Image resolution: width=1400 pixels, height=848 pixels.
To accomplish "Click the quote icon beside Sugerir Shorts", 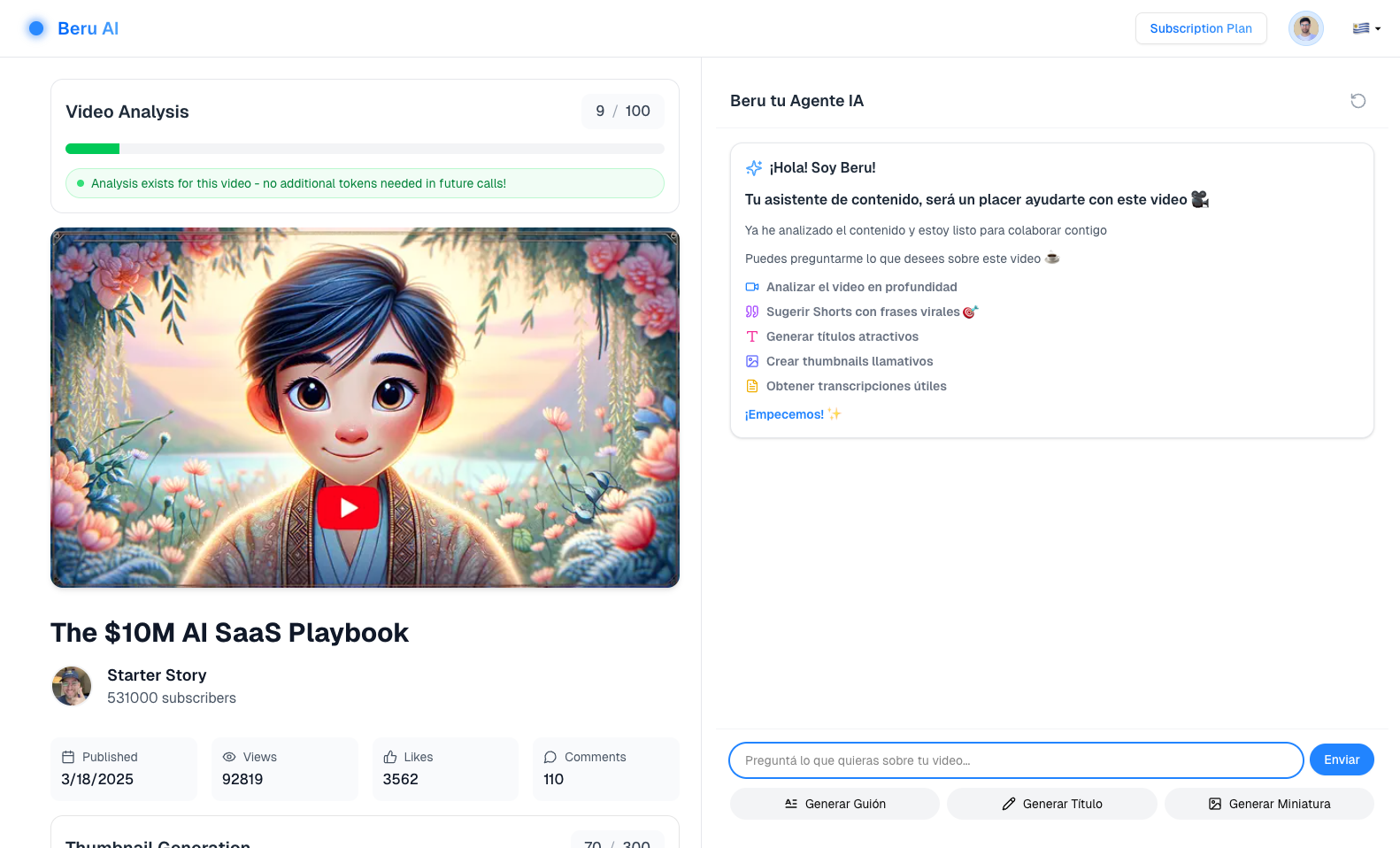I will tap(752, 312).
